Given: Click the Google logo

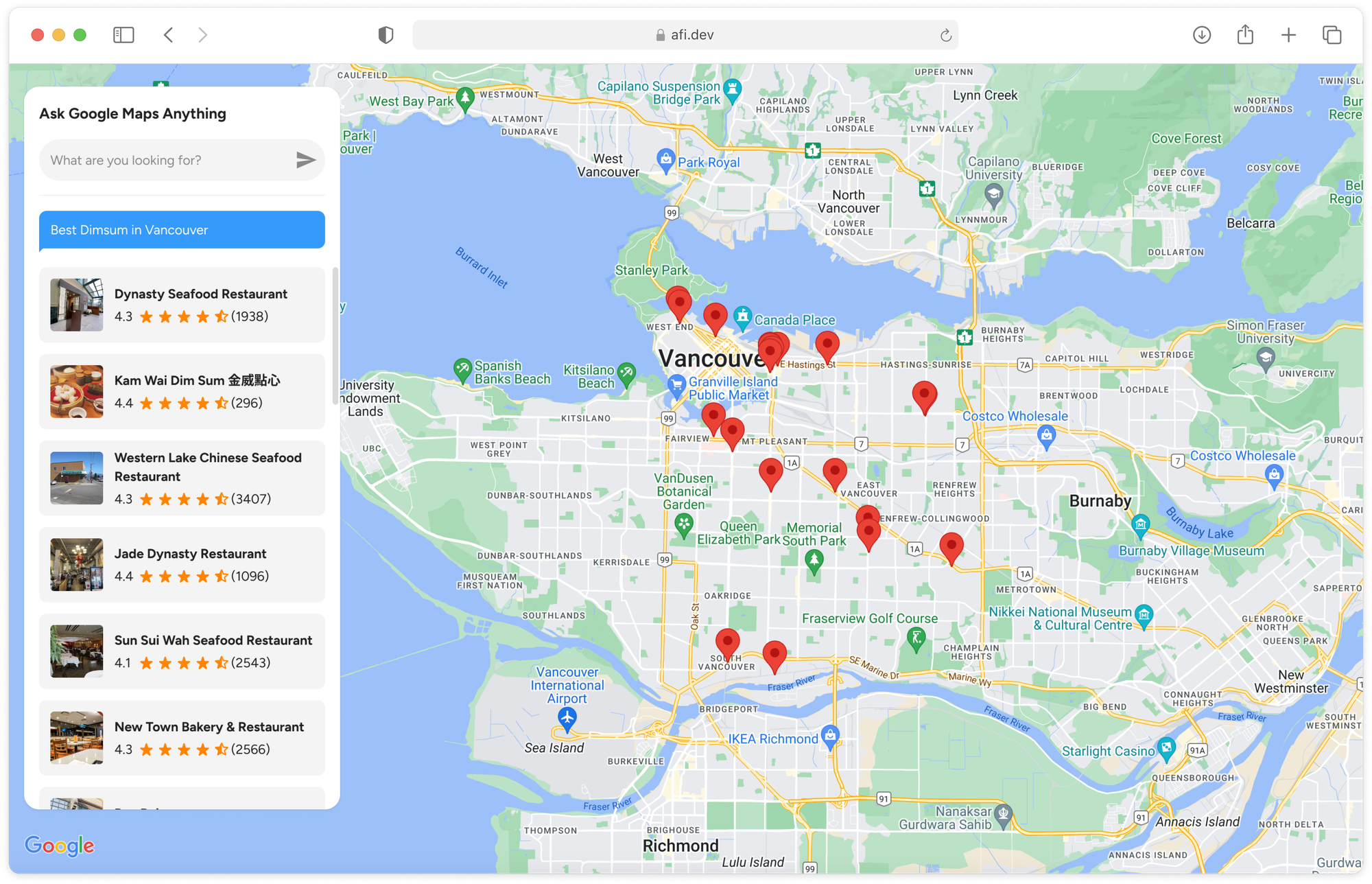Looking at the screenshot, I should tap(60, 846).
